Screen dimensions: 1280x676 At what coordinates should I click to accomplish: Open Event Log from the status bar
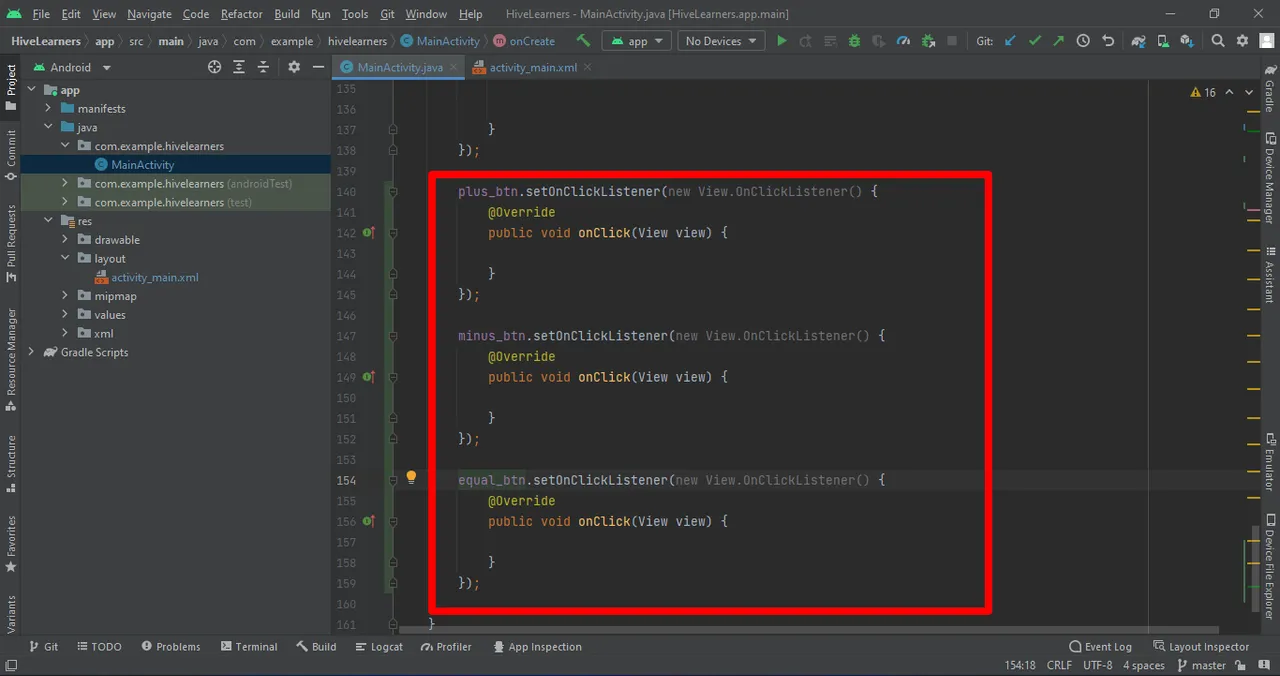pyautogui.click(x=1100, y=647)
